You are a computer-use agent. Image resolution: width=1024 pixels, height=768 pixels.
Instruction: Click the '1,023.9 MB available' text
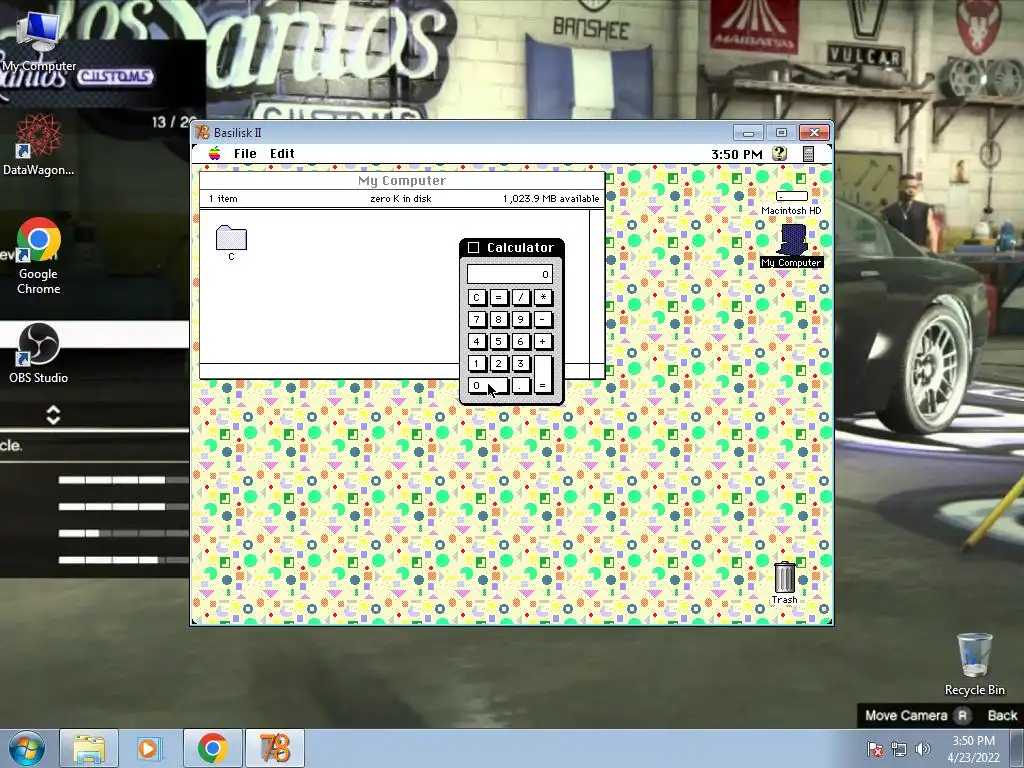tap(551, 199)
